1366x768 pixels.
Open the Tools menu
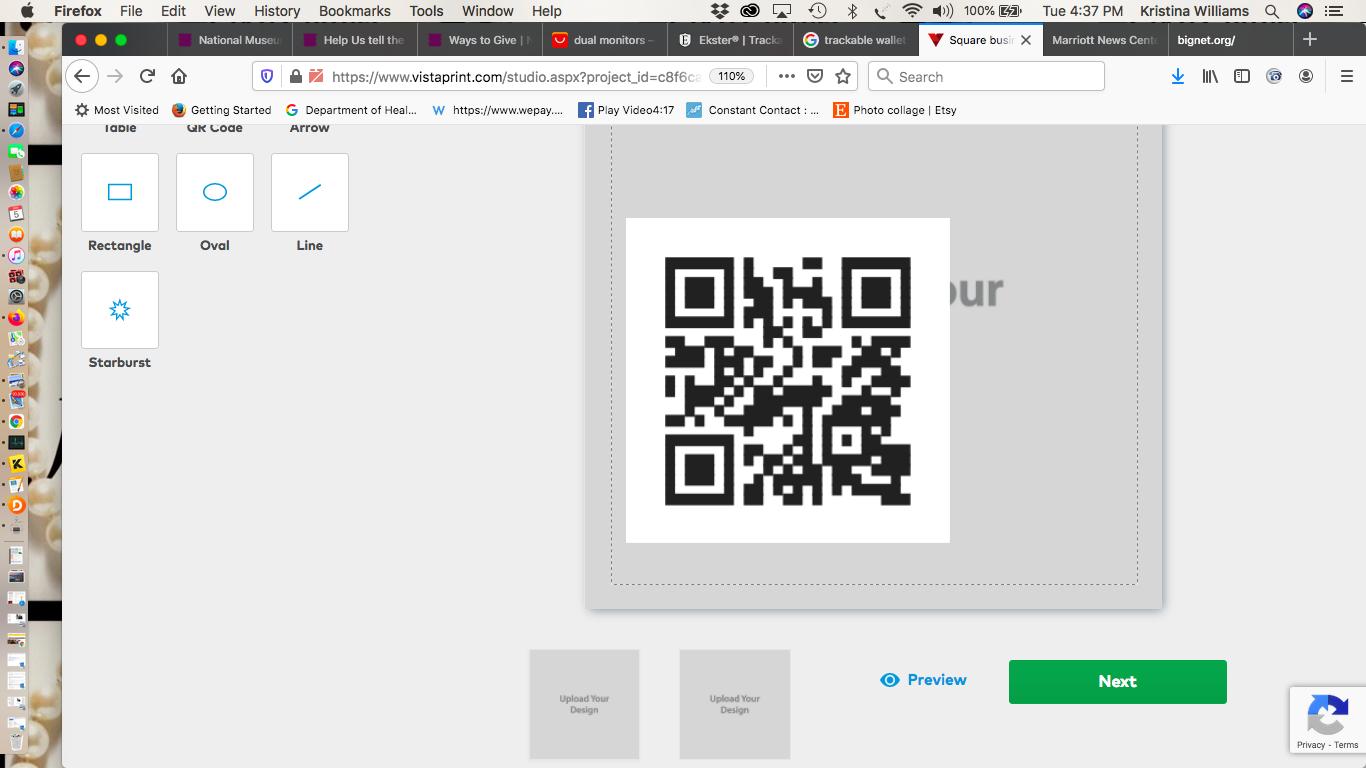[426, 11]
